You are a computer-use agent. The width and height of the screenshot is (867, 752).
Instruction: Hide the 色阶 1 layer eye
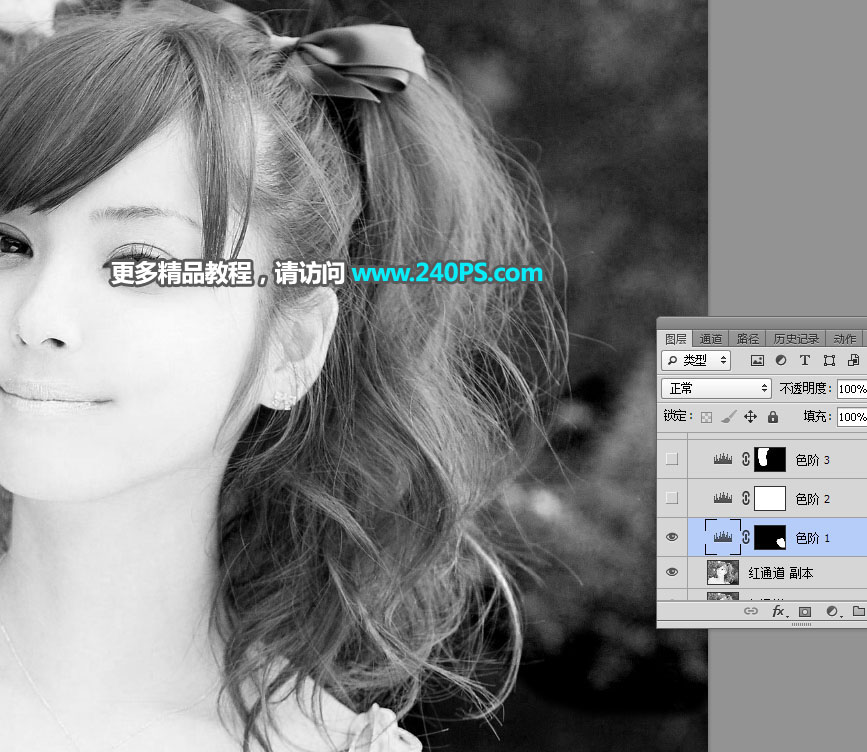click(x=672, y=537)
